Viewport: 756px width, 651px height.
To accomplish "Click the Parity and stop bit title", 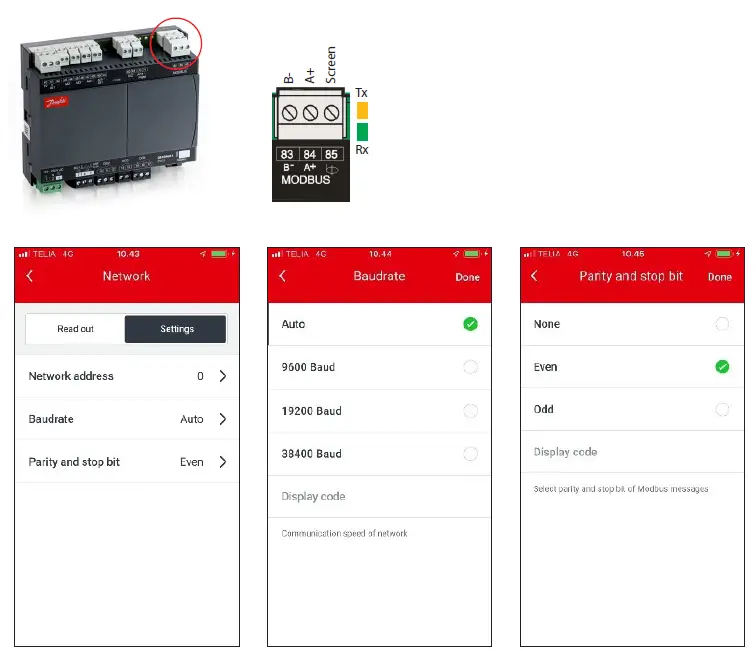I will [631, 276].
